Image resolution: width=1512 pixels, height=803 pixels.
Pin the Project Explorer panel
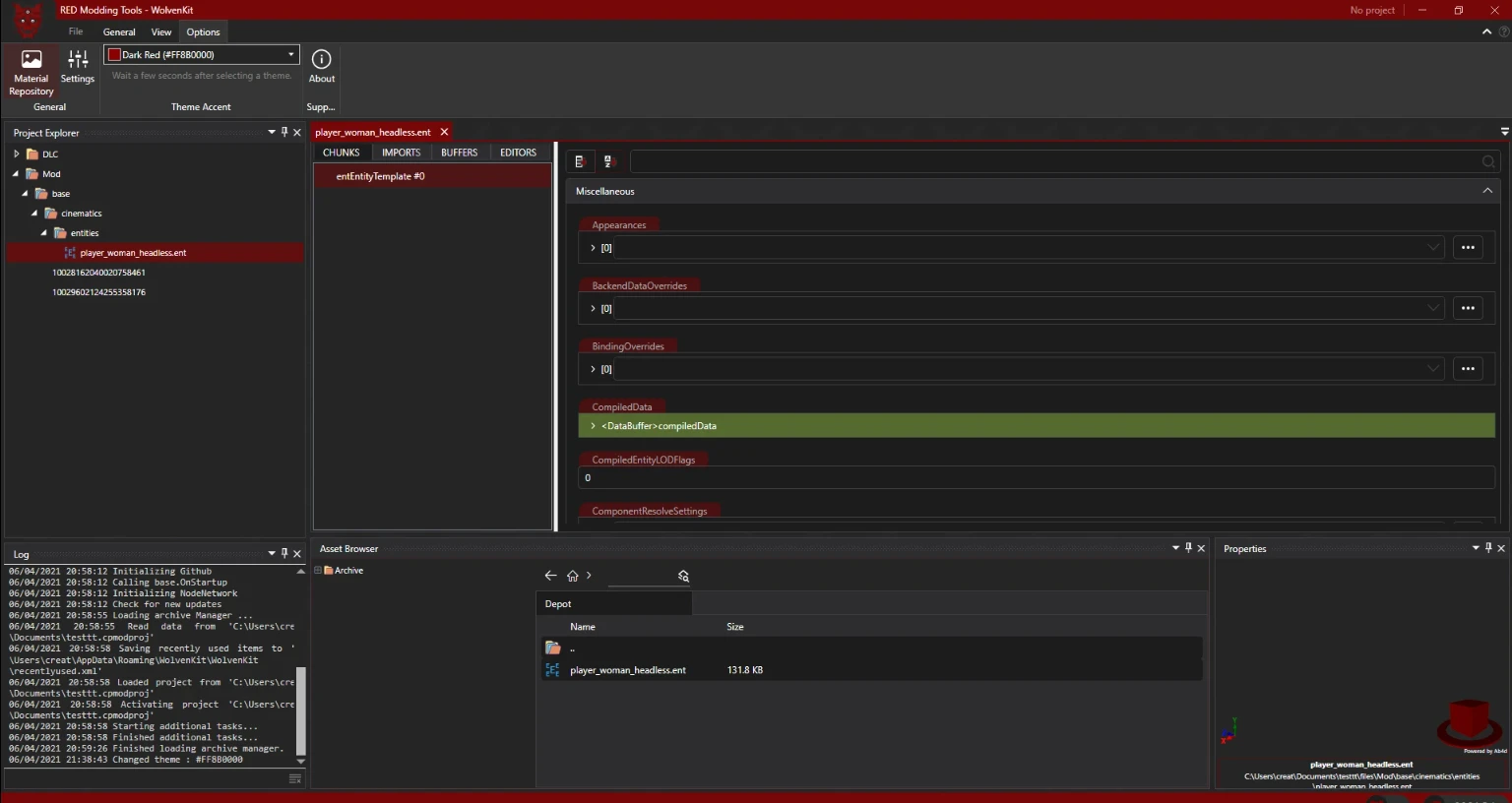tap(284, 132)
